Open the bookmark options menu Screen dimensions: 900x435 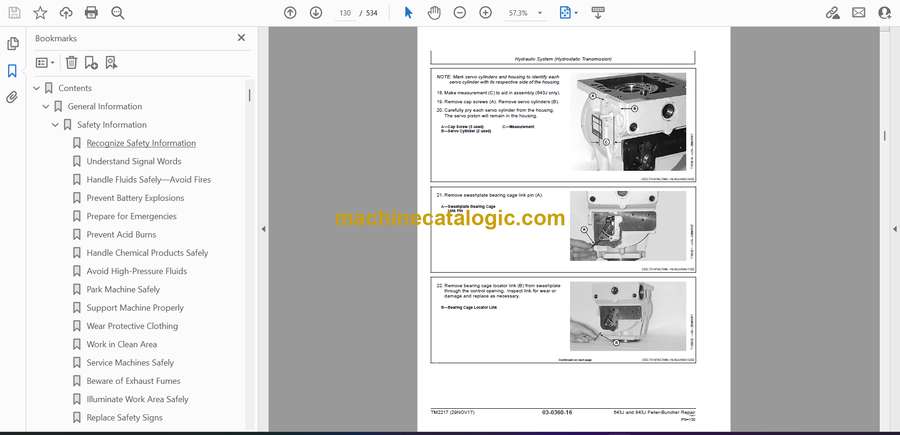[x=45, y=63]
